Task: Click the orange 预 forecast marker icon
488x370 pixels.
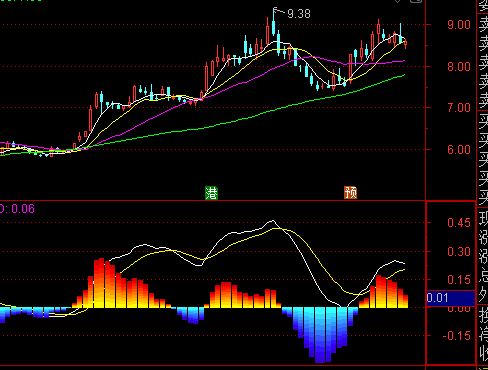Action: click(350, 192)
